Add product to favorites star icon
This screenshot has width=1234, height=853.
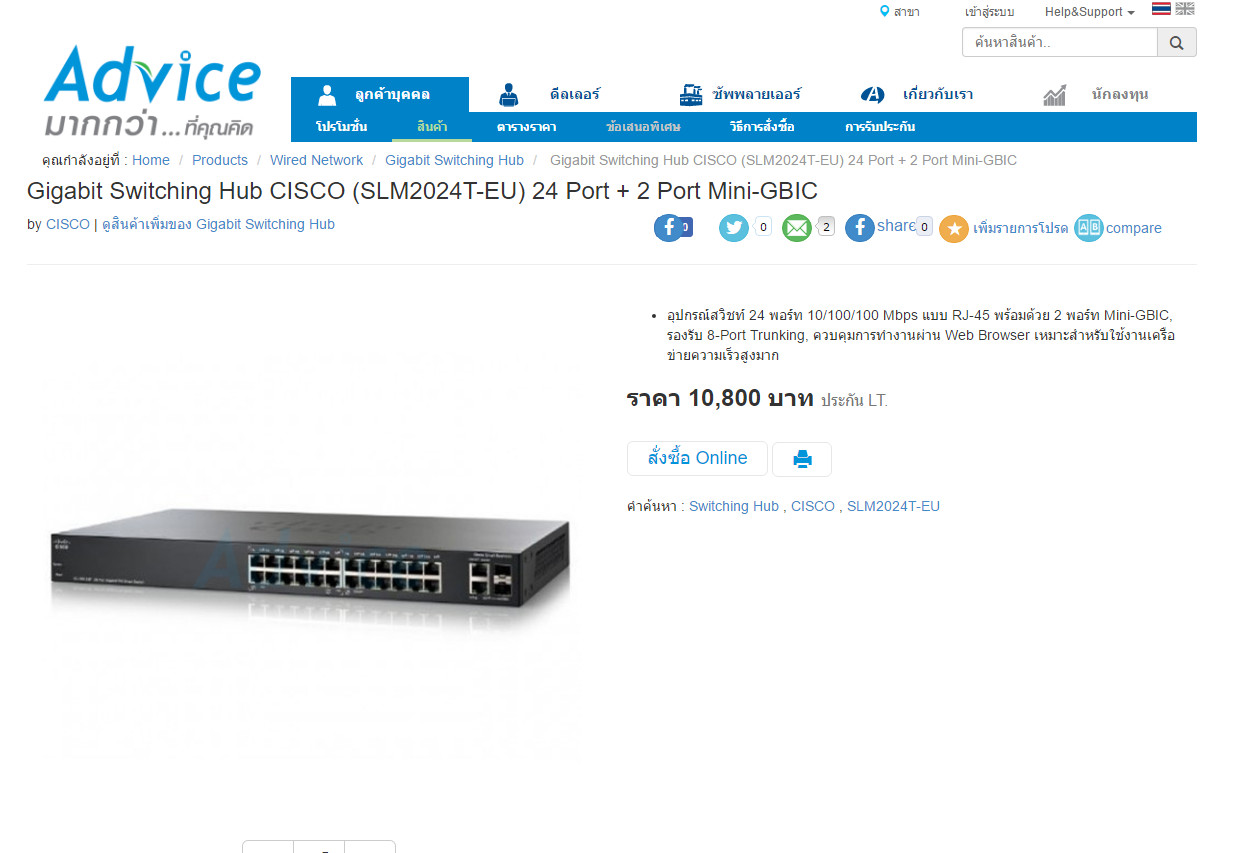point(954,229)
